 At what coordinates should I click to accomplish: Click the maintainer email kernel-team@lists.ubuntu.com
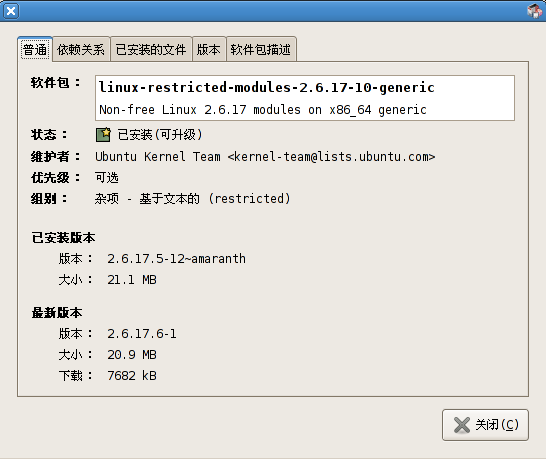click(331, 157)
